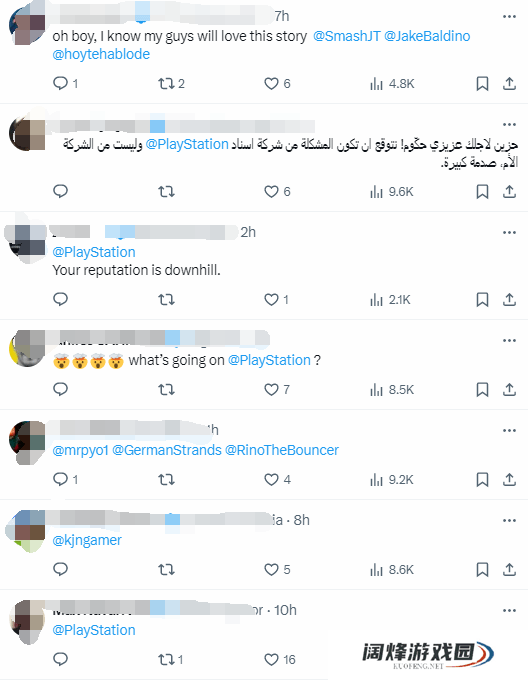The width and height of the screenshot is (528, 680).
Task: Bookmark the 'oh boy' tweet
Action: point(482,83)
